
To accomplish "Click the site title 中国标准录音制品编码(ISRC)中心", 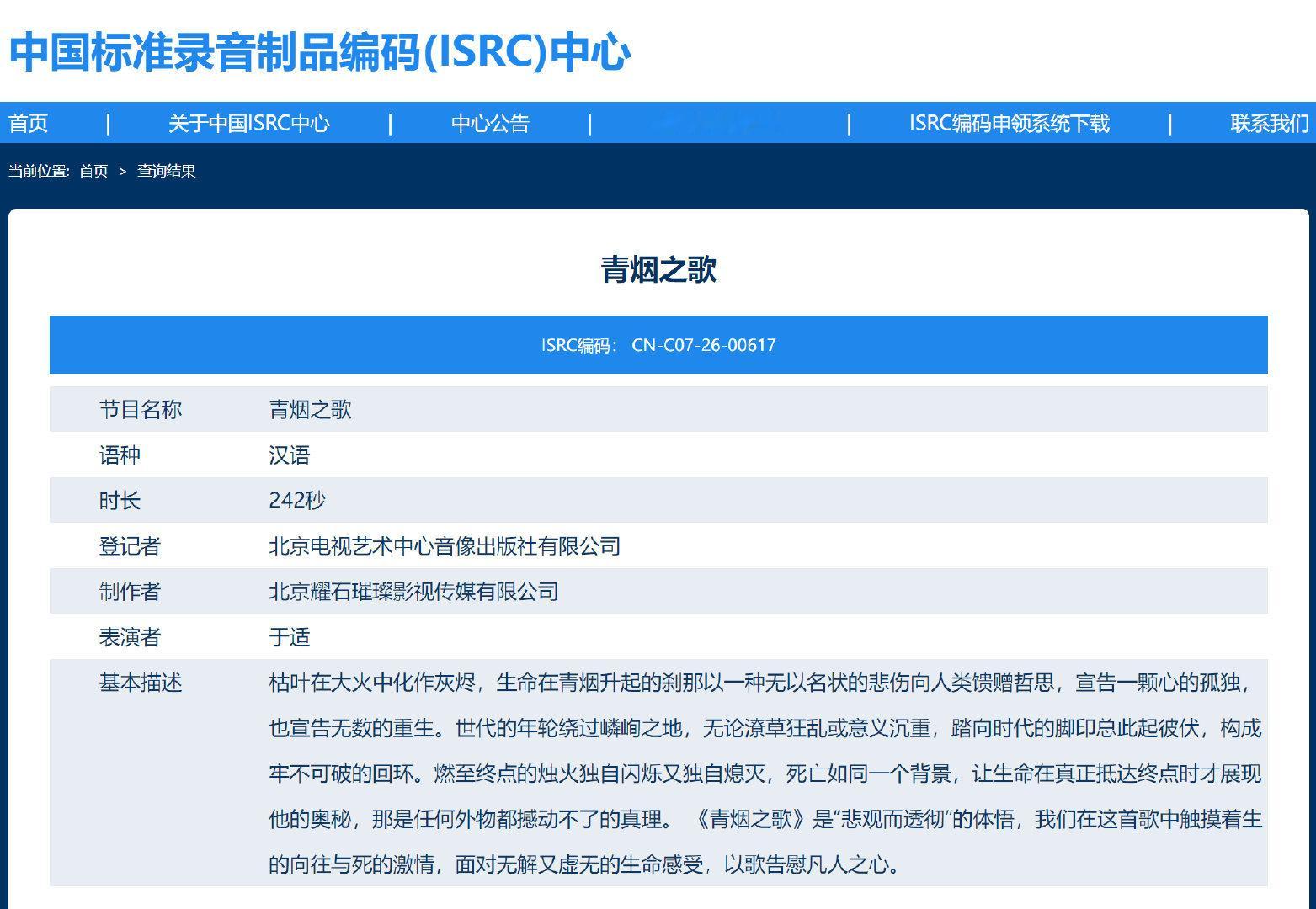I will tap(320, 52).
